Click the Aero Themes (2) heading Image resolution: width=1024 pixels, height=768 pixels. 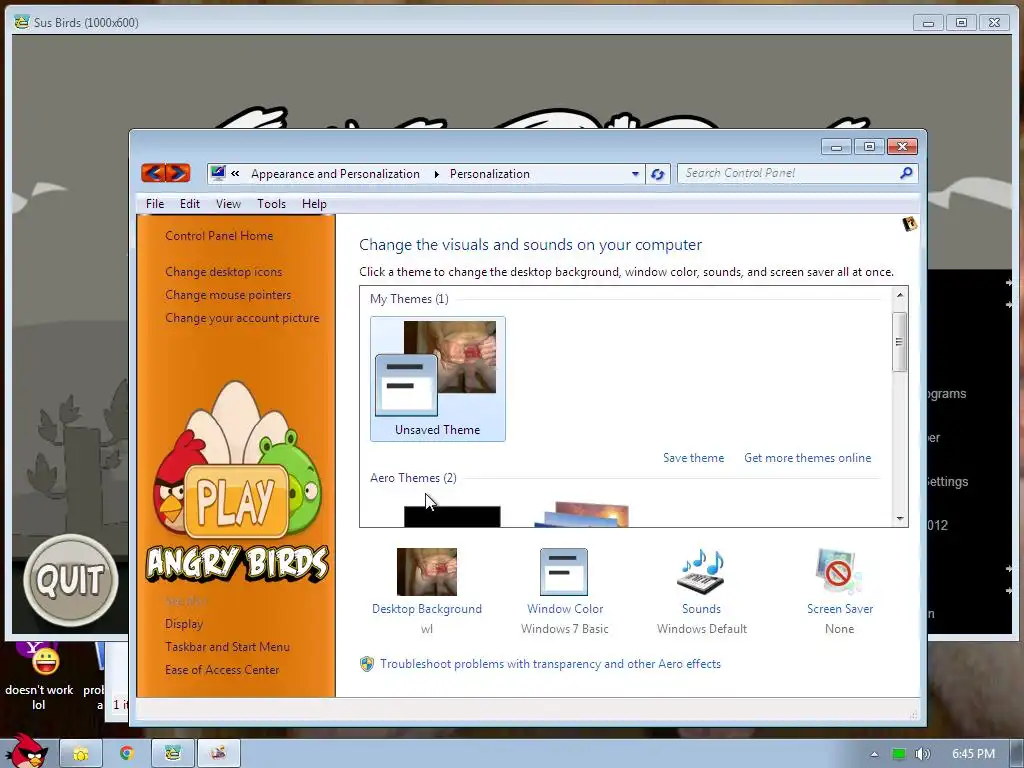click(x=413, y=478)
